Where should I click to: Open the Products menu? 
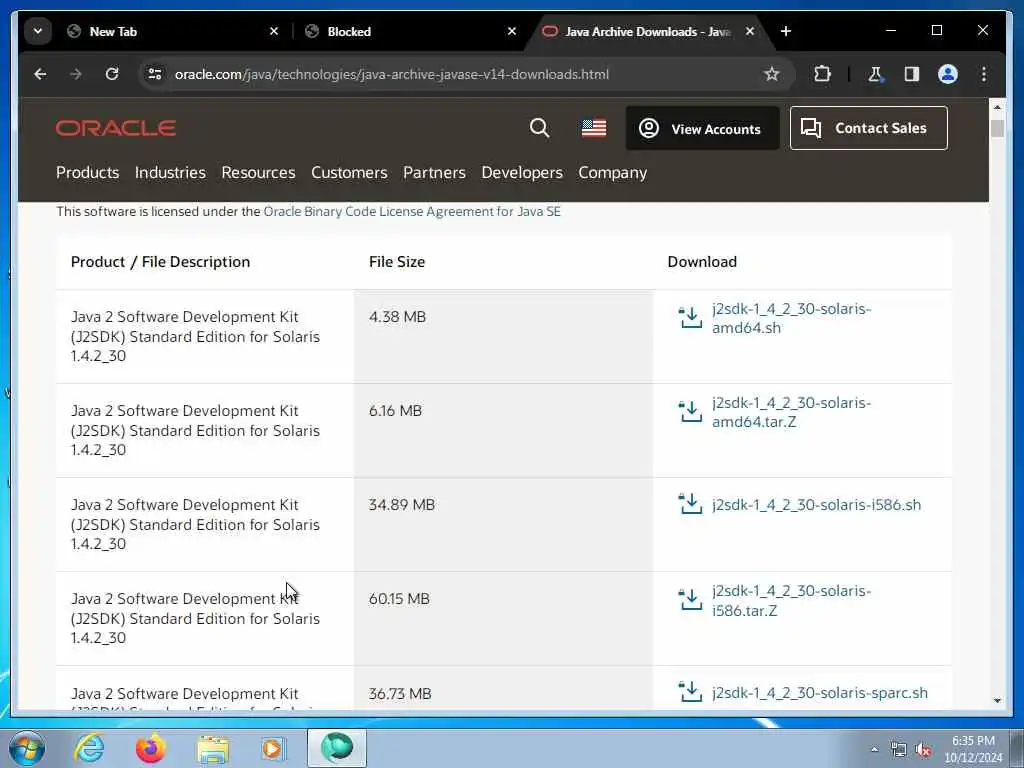point(88,172)
